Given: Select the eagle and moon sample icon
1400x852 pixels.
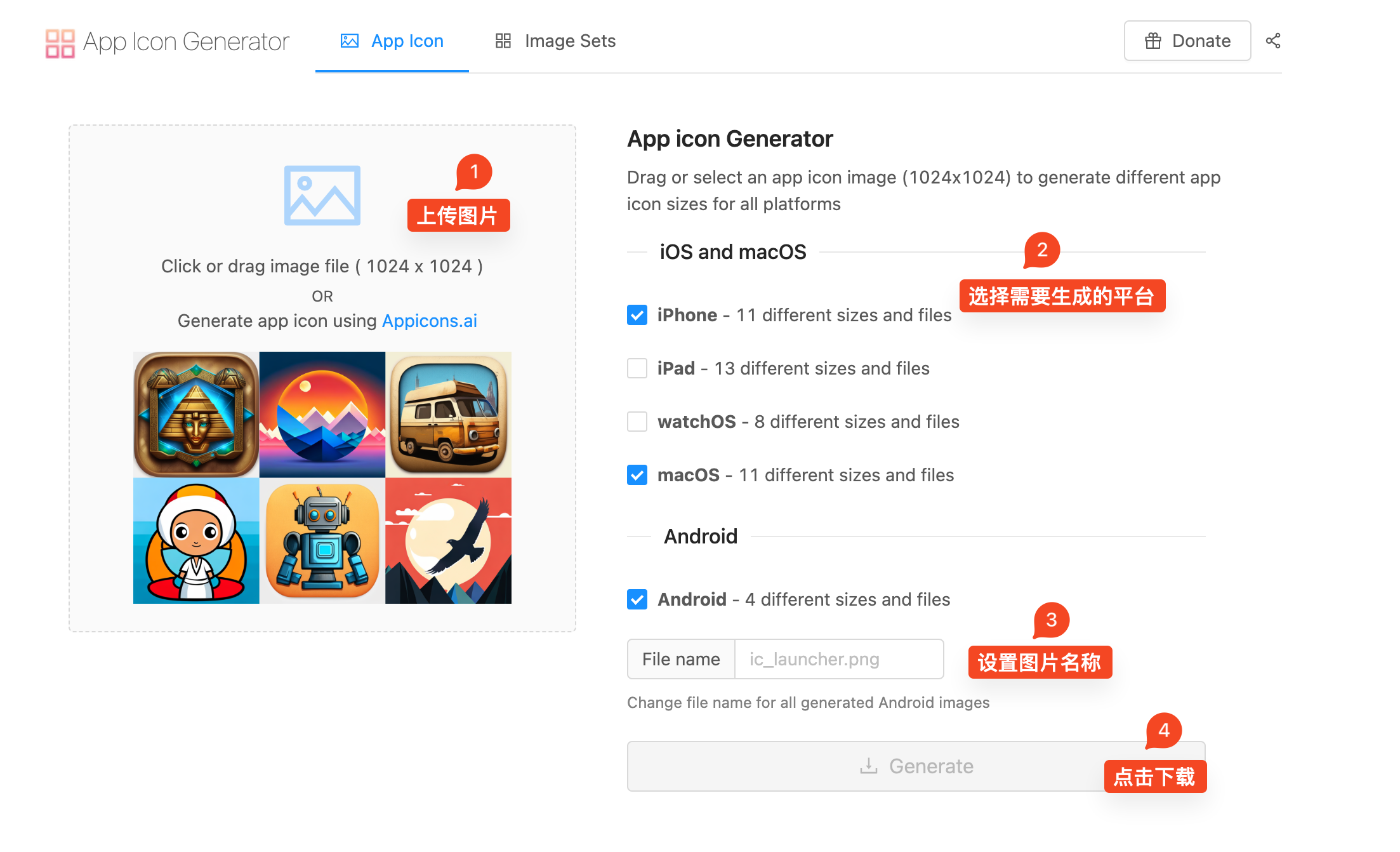Looking at the screenshot, I should pos(448,540).
